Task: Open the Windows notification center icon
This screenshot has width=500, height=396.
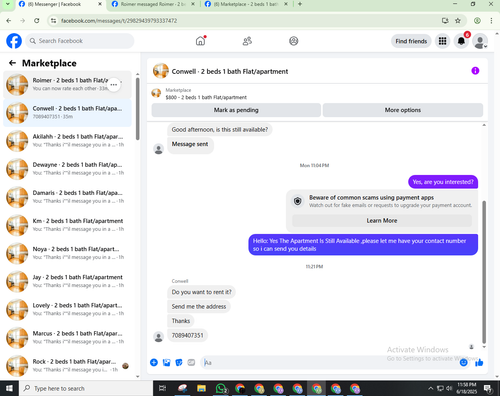Action: (488, 388)
